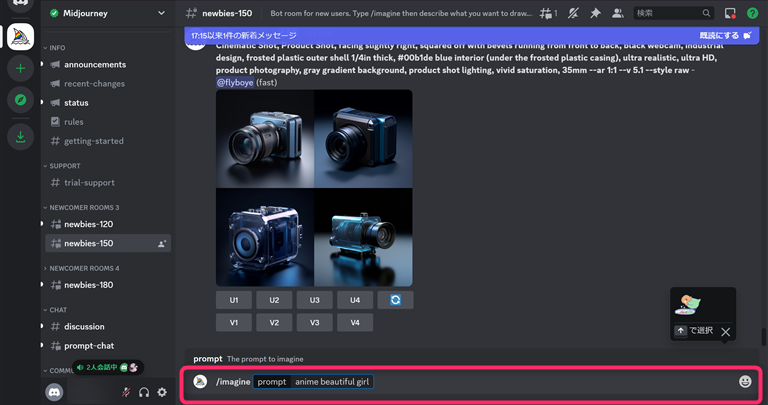Open User Settings gear icon
The width and height of the screenshot is (768, 405).
pyautogui.click(x=162, y=393)
